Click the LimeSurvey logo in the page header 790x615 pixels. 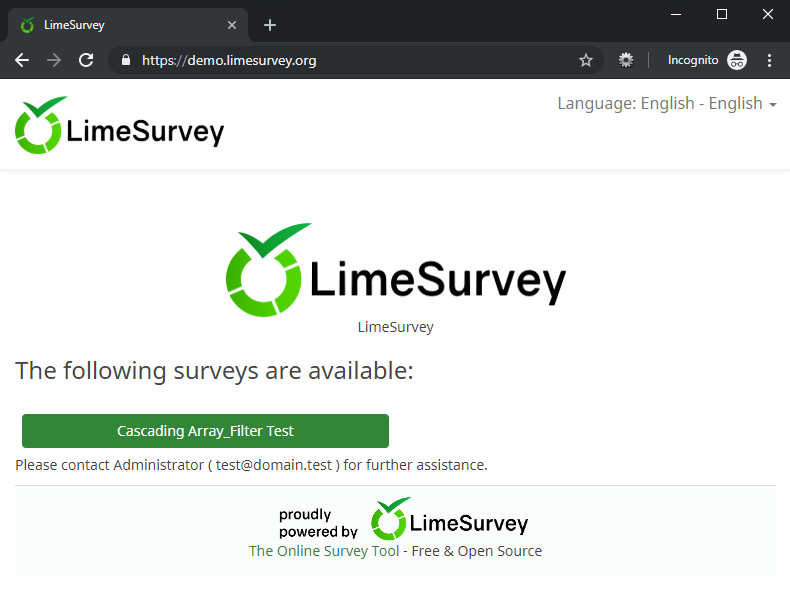pyautogui.click(x=119, y=126)
